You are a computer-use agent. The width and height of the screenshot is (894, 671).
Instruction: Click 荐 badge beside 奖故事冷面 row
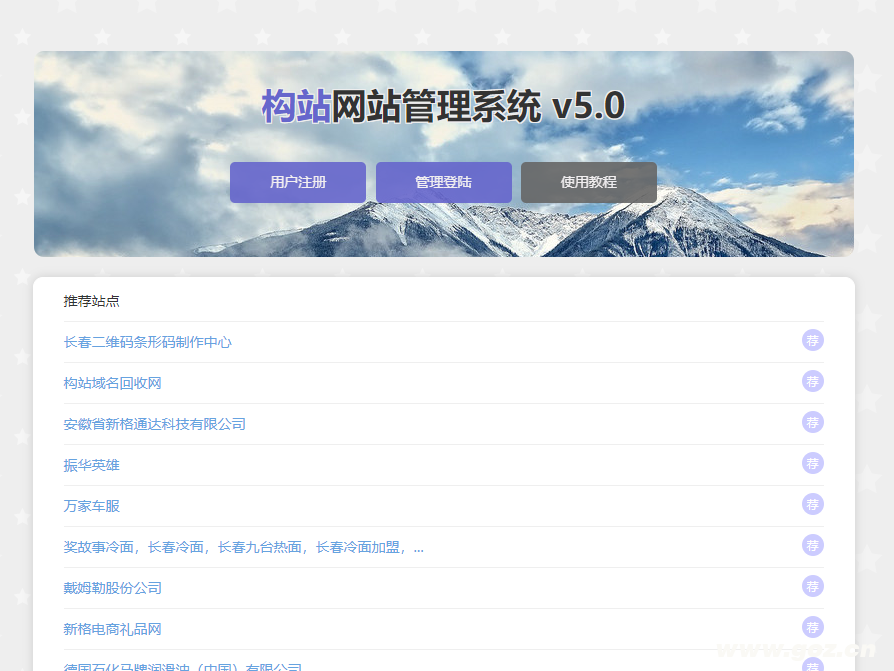pos(813,546)
